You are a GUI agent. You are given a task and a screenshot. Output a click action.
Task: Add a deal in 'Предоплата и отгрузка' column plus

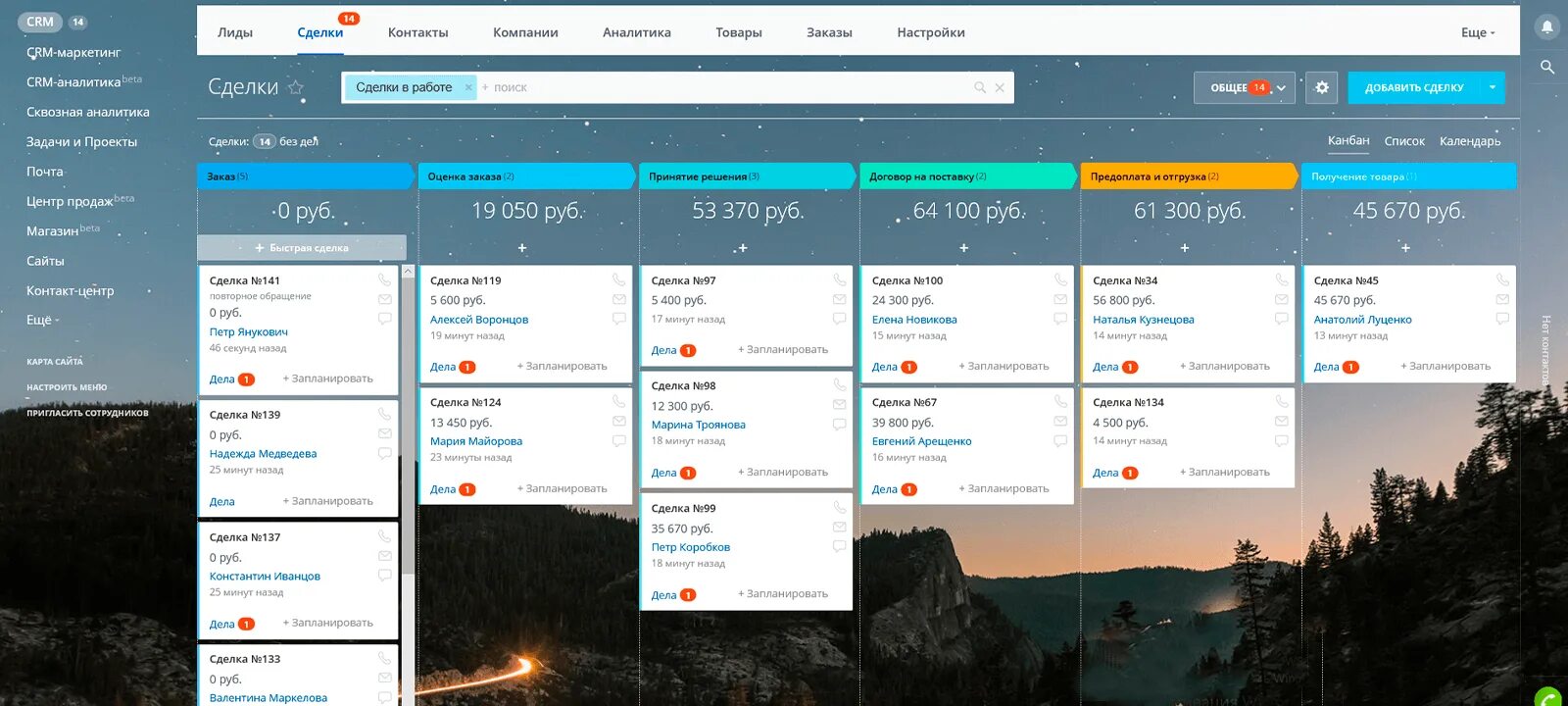click(1185, 248)
